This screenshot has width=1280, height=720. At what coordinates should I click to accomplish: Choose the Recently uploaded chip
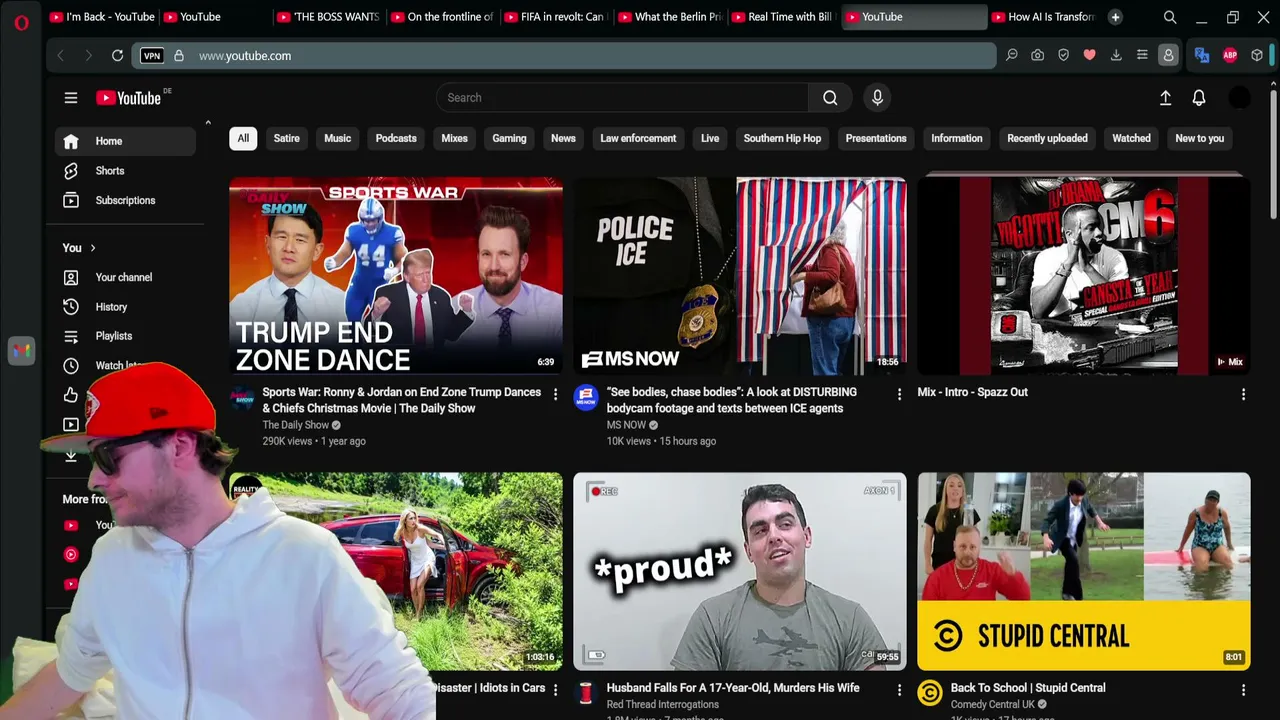(x=1047, y=138)
